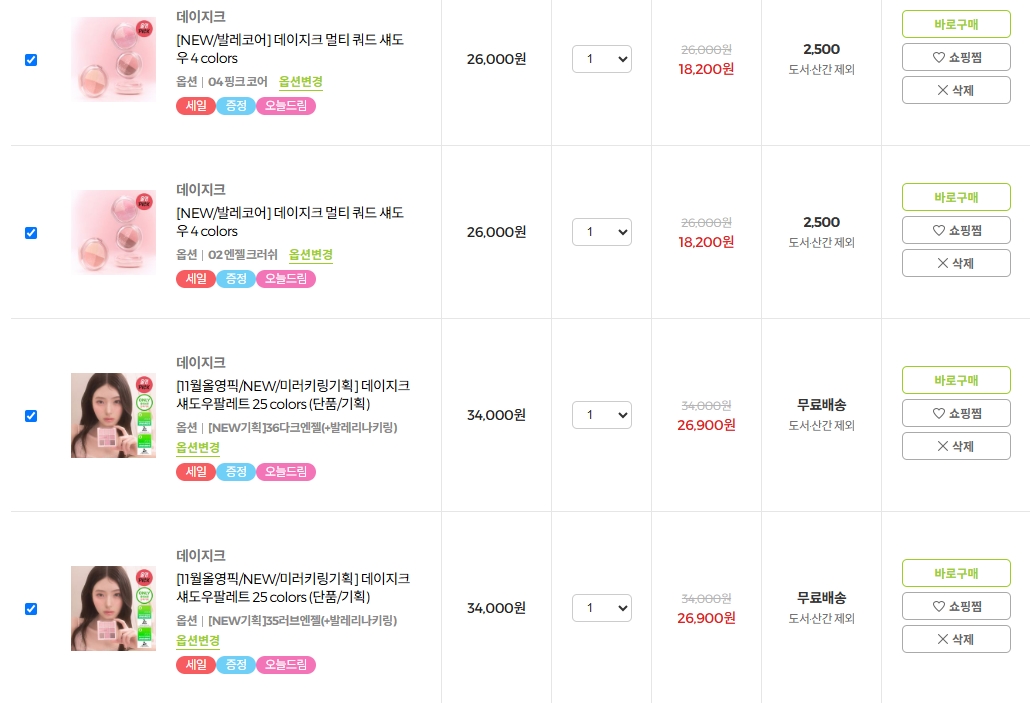Uncheck the 04 핑크코어 item checkbox

coord(31,60)
